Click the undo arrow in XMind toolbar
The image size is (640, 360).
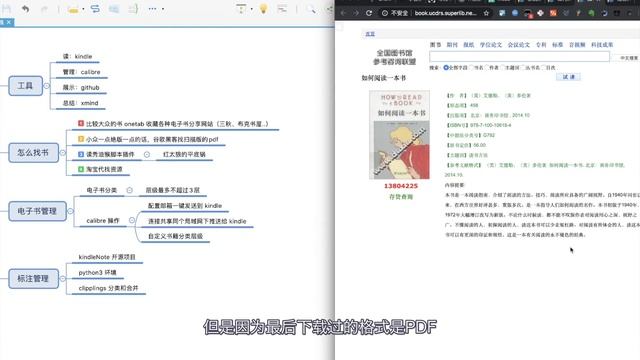25,9
